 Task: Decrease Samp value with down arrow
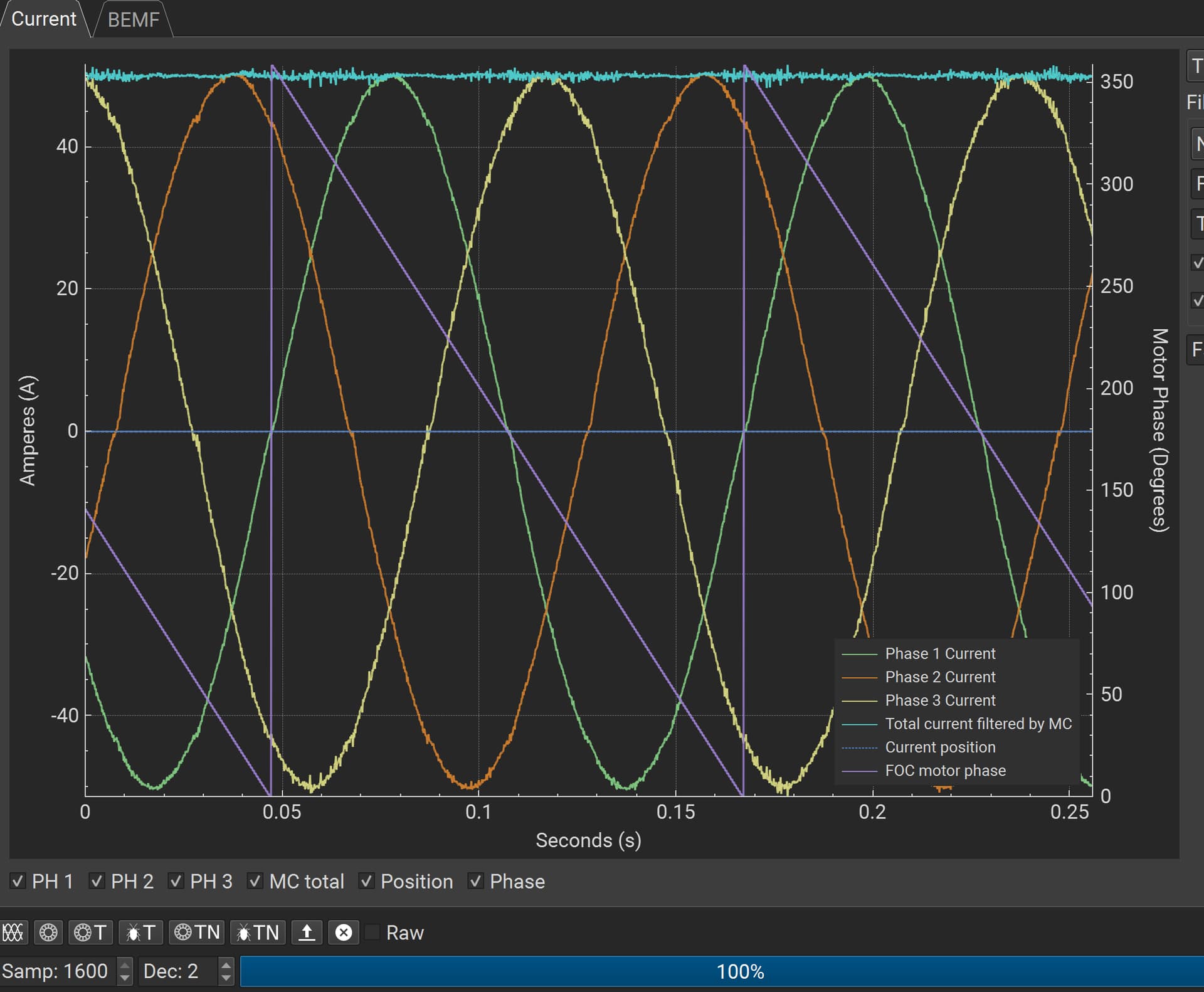125,977
